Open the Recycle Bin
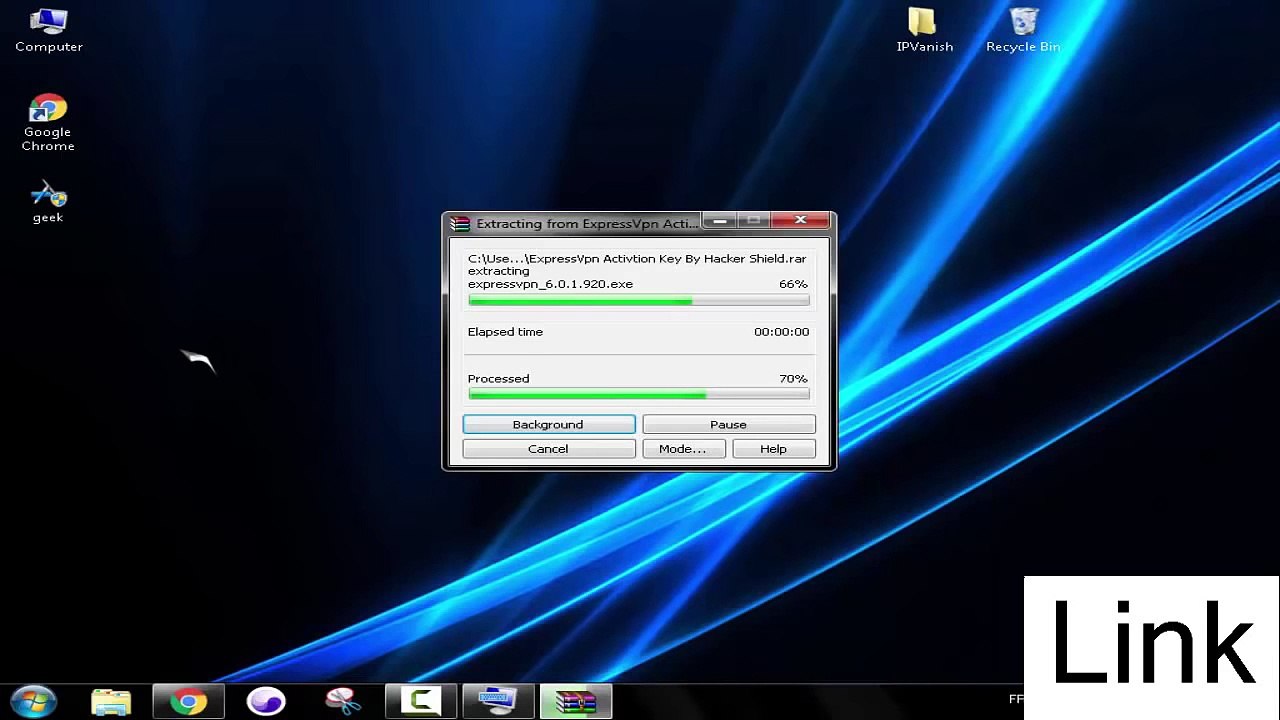The height and width of the screenshot is (720, 1280). [x=1022, y=31]
